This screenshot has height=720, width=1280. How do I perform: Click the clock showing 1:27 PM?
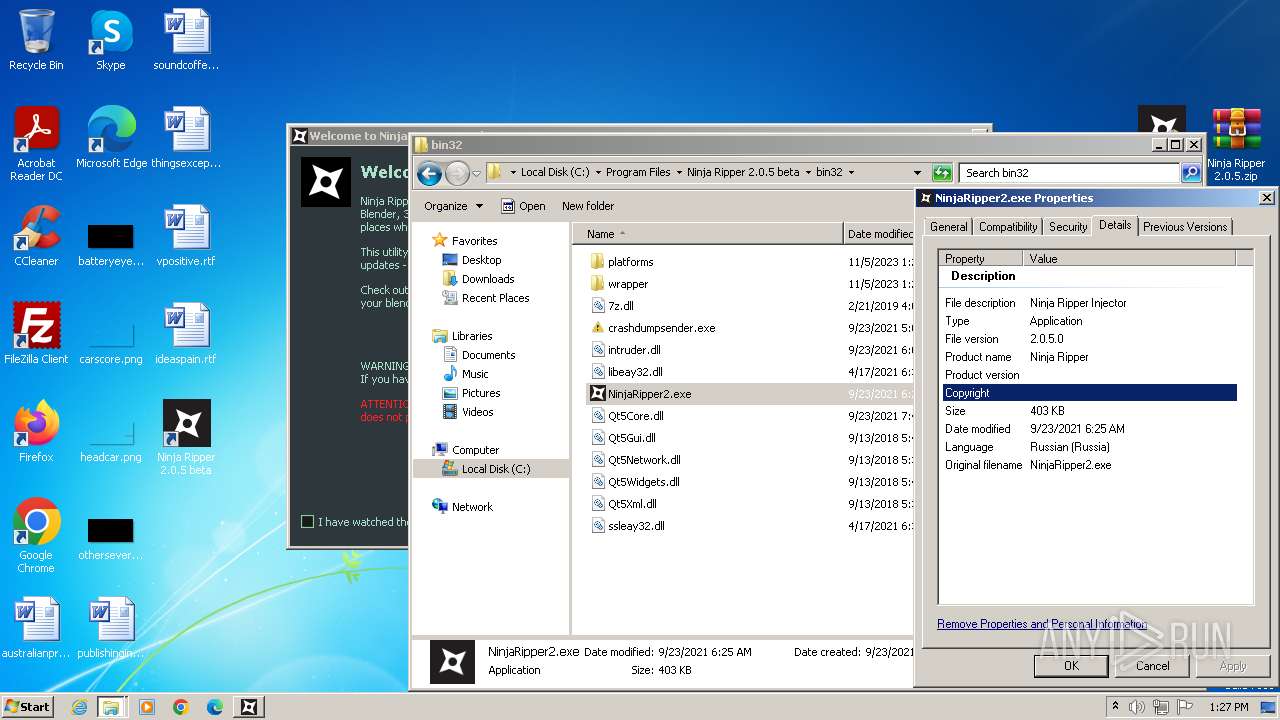click(1228, 707)
